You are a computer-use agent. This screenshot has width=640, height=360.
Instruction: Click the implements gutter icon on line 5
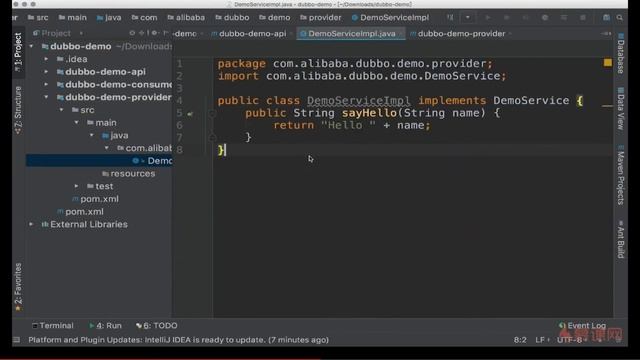190,114
